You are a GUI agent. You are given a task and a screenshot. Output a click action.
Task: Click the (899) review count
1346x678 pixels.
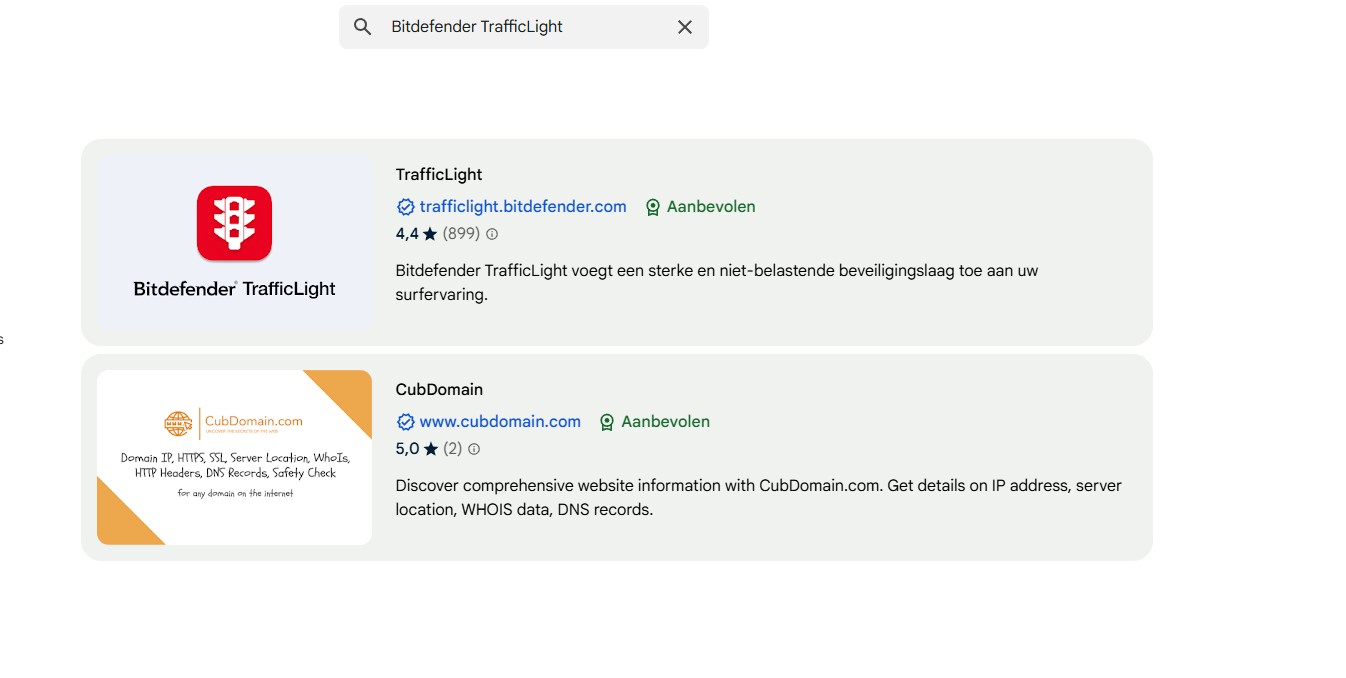[x=461, y=234]
